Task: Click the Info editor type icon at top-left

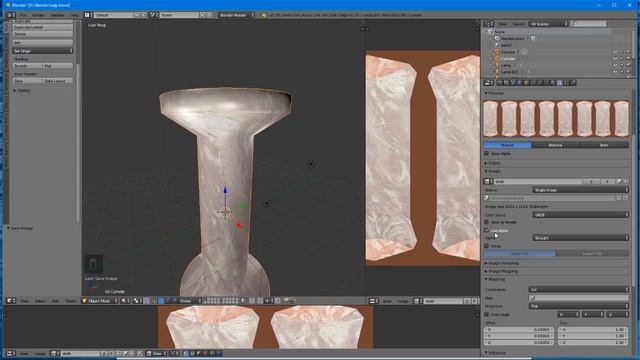Action: click(x=10, y=15)
